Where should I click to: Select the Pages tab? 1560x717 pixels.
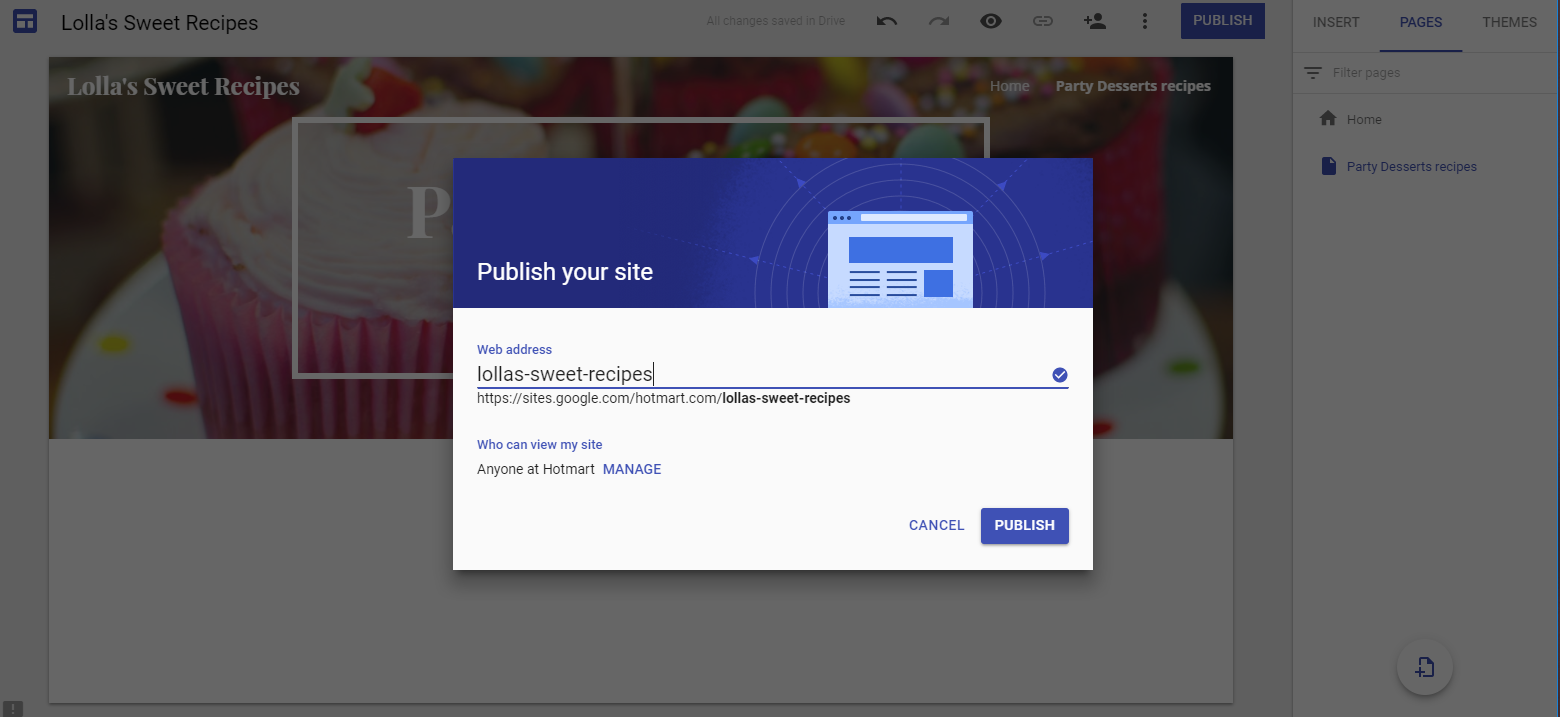click(1421, 22)
